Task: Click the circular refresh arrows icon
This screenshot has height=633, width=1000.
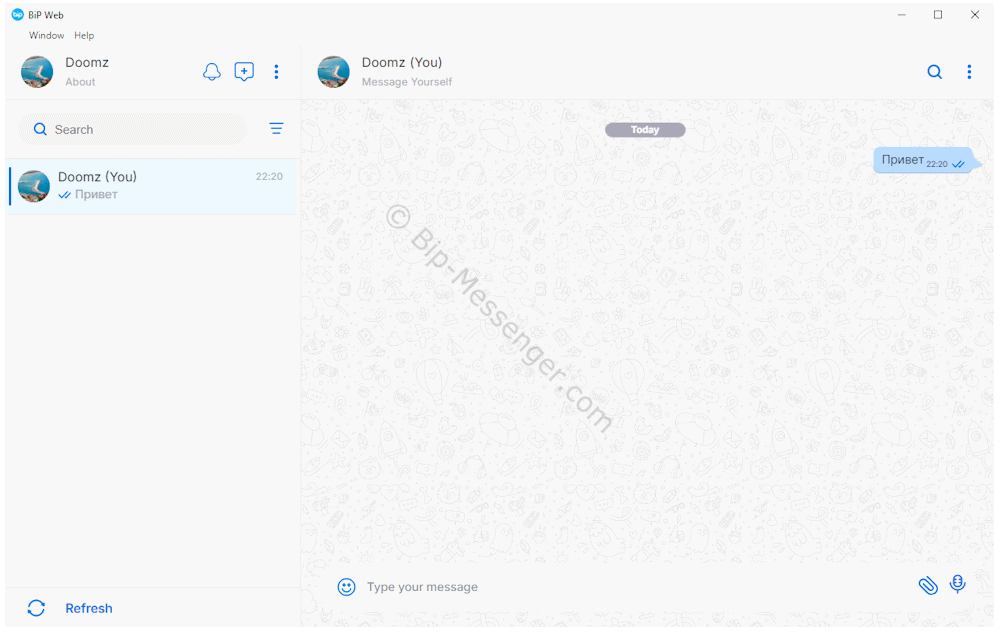Action: pos(36,608)
